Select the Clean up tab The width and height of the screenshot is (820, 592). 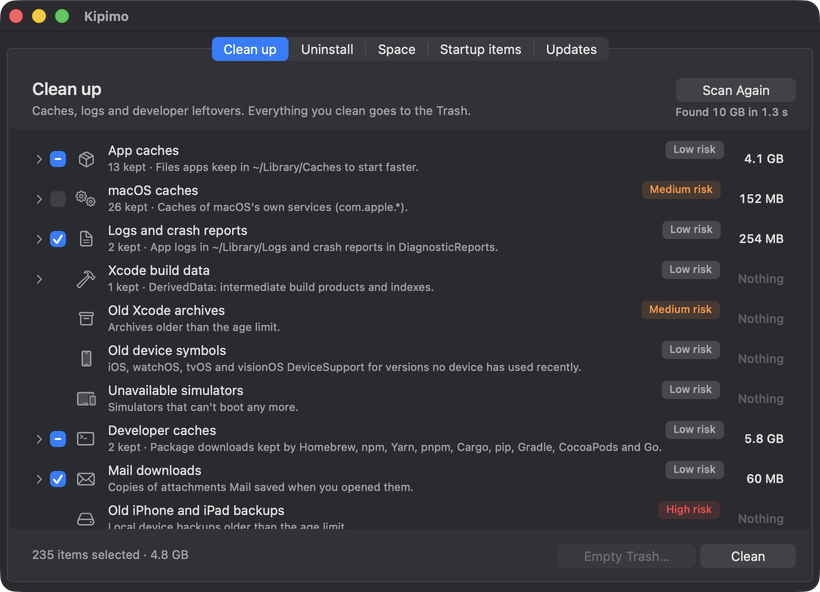(x=250, y=49)
